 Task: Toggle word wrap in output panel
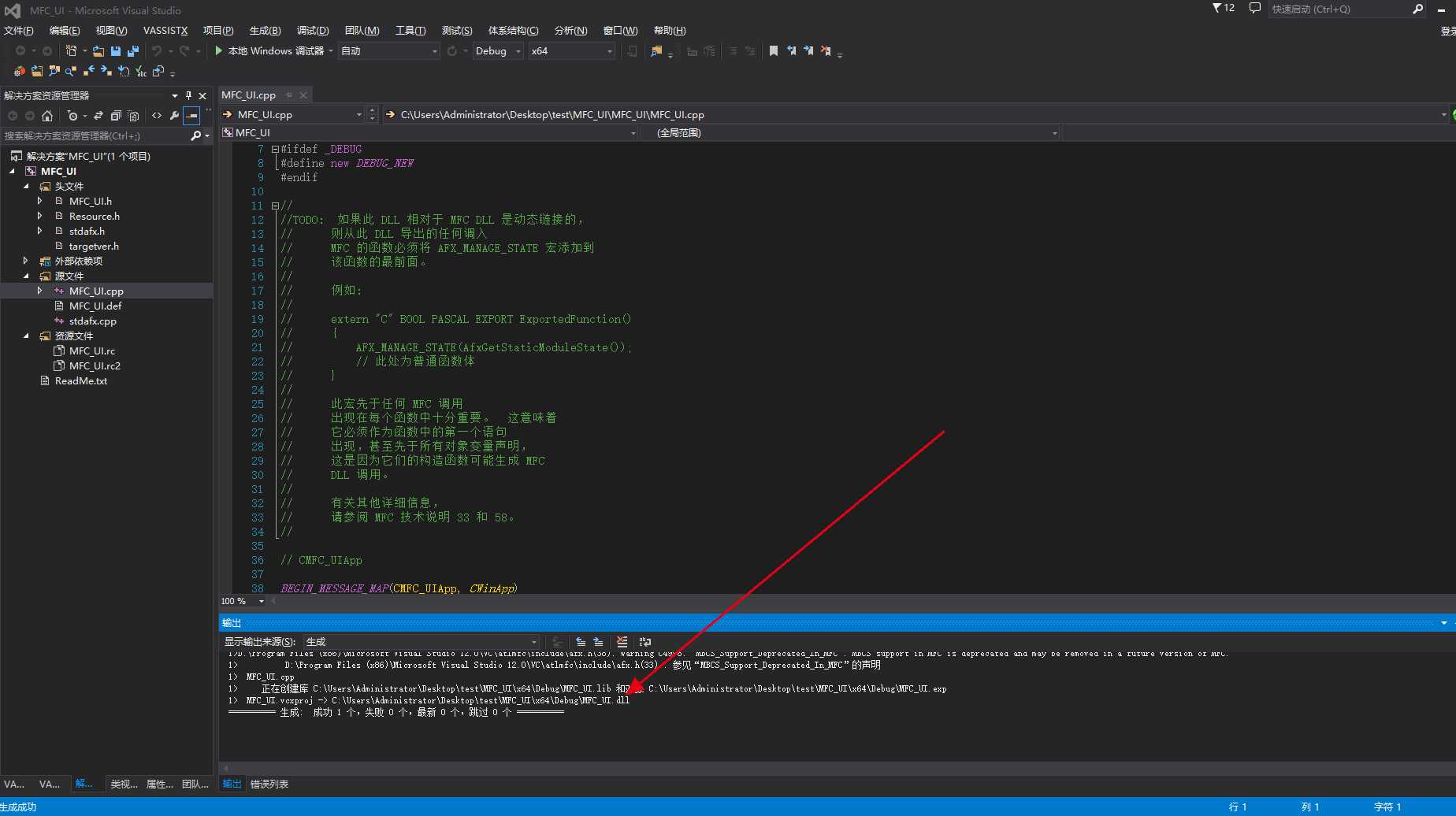point(645,642)
